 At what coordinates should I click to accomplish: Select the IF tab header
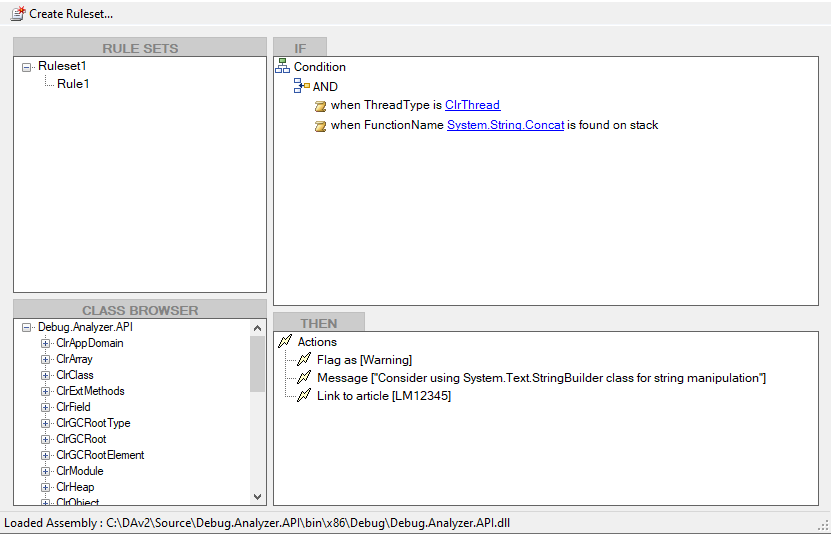click(x=300, y=48)
